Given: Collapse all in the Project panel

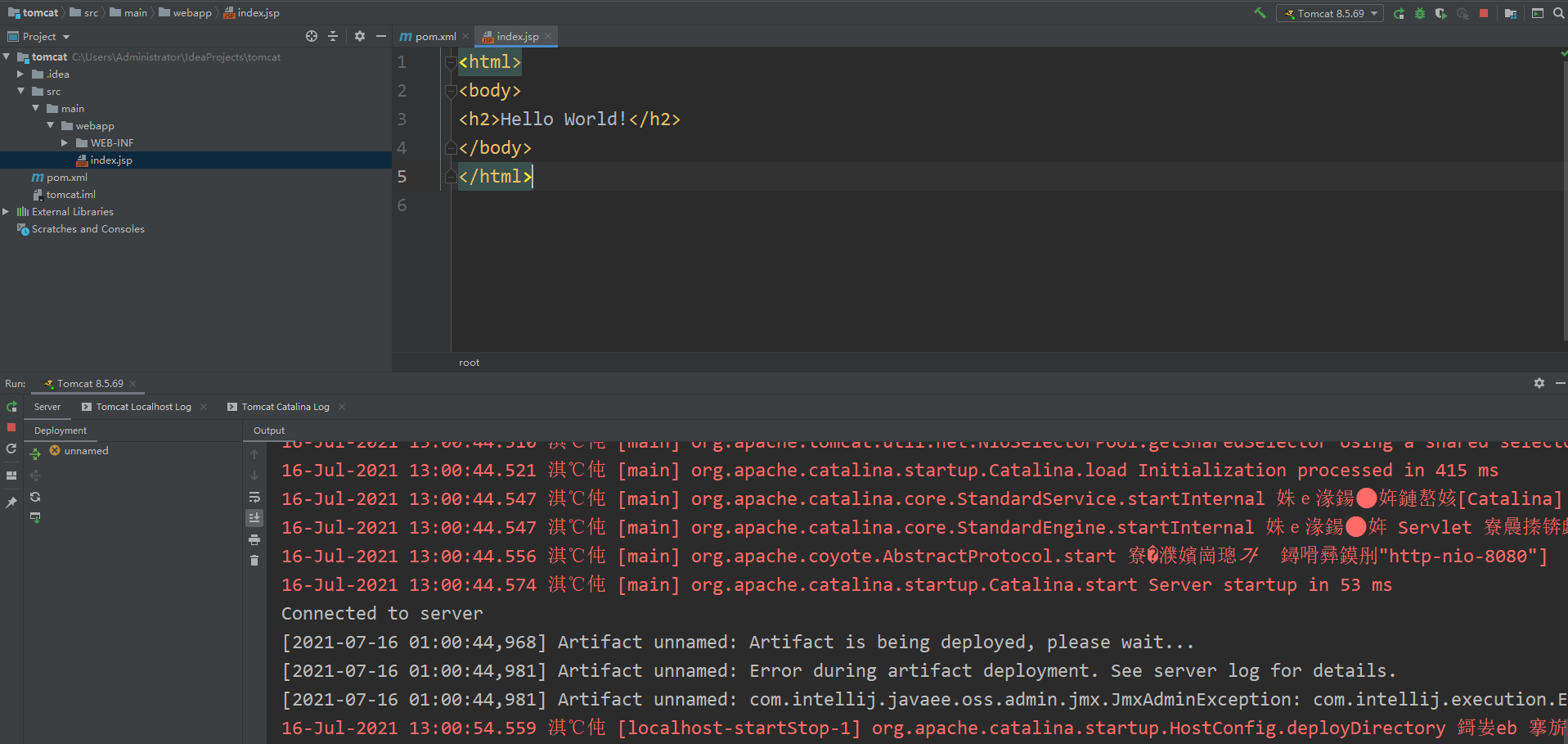Looking at the screenshot, I should coord(333,36).
